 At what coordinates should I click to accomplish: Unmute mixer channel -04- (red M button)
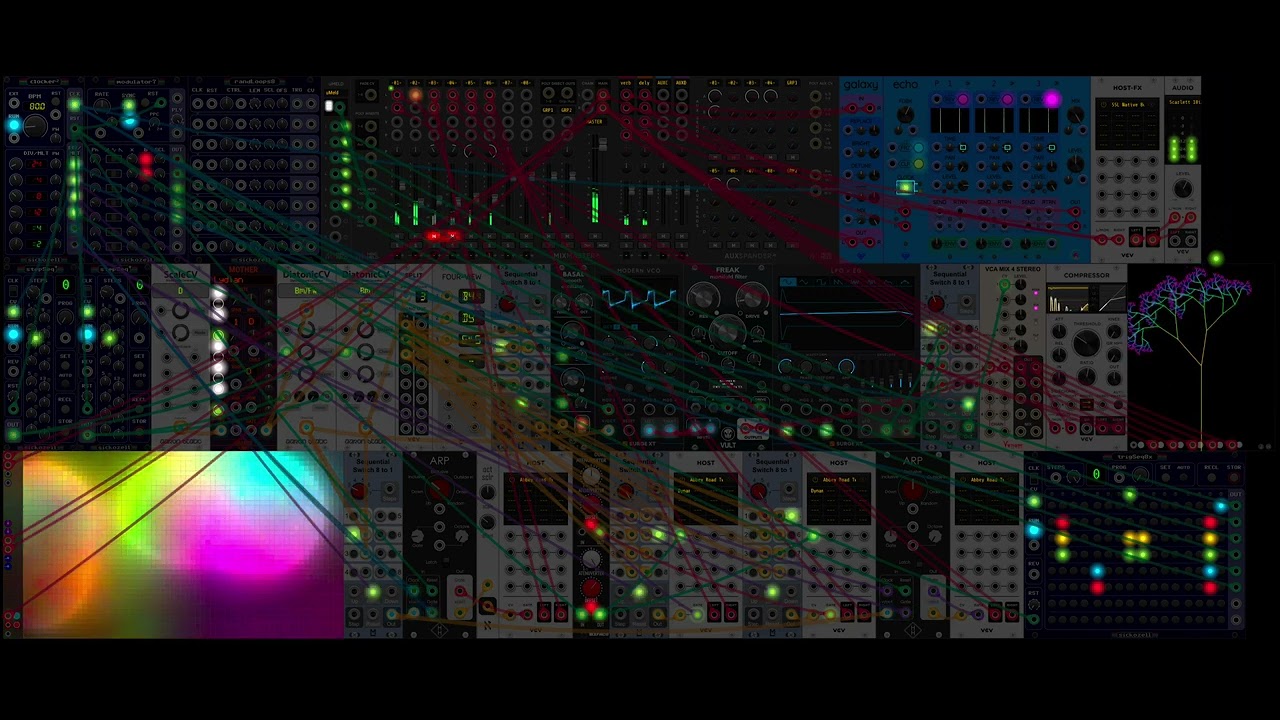pos(453,237)
